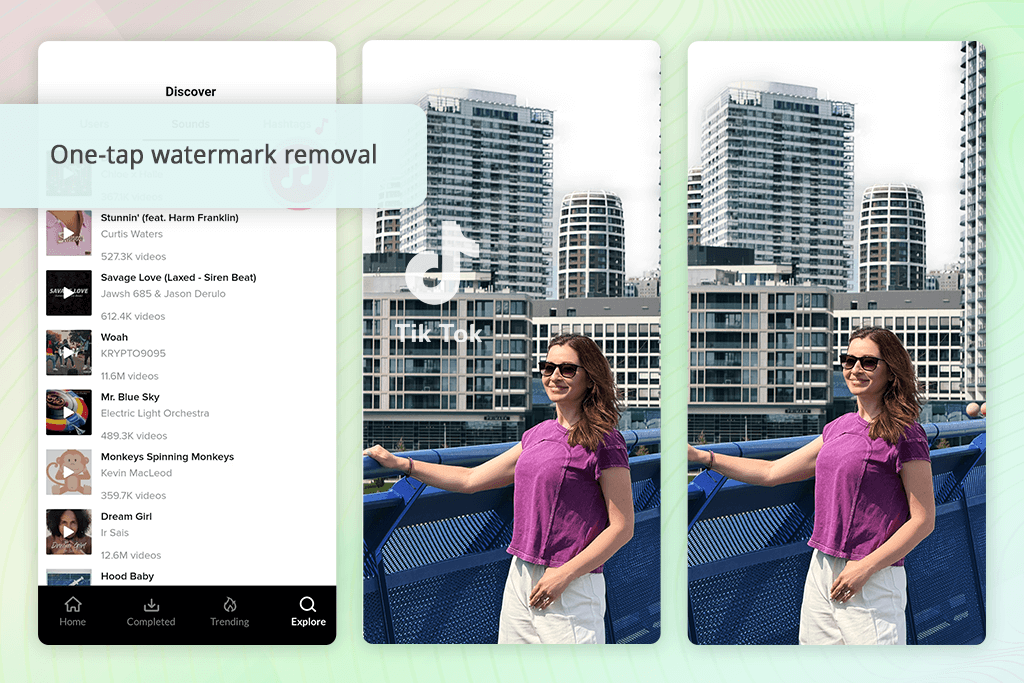The image size is (1024, 683).
Task: Open the "Monkeys Spinning Monkeys" song title
Action: click(x=167, y=456)
